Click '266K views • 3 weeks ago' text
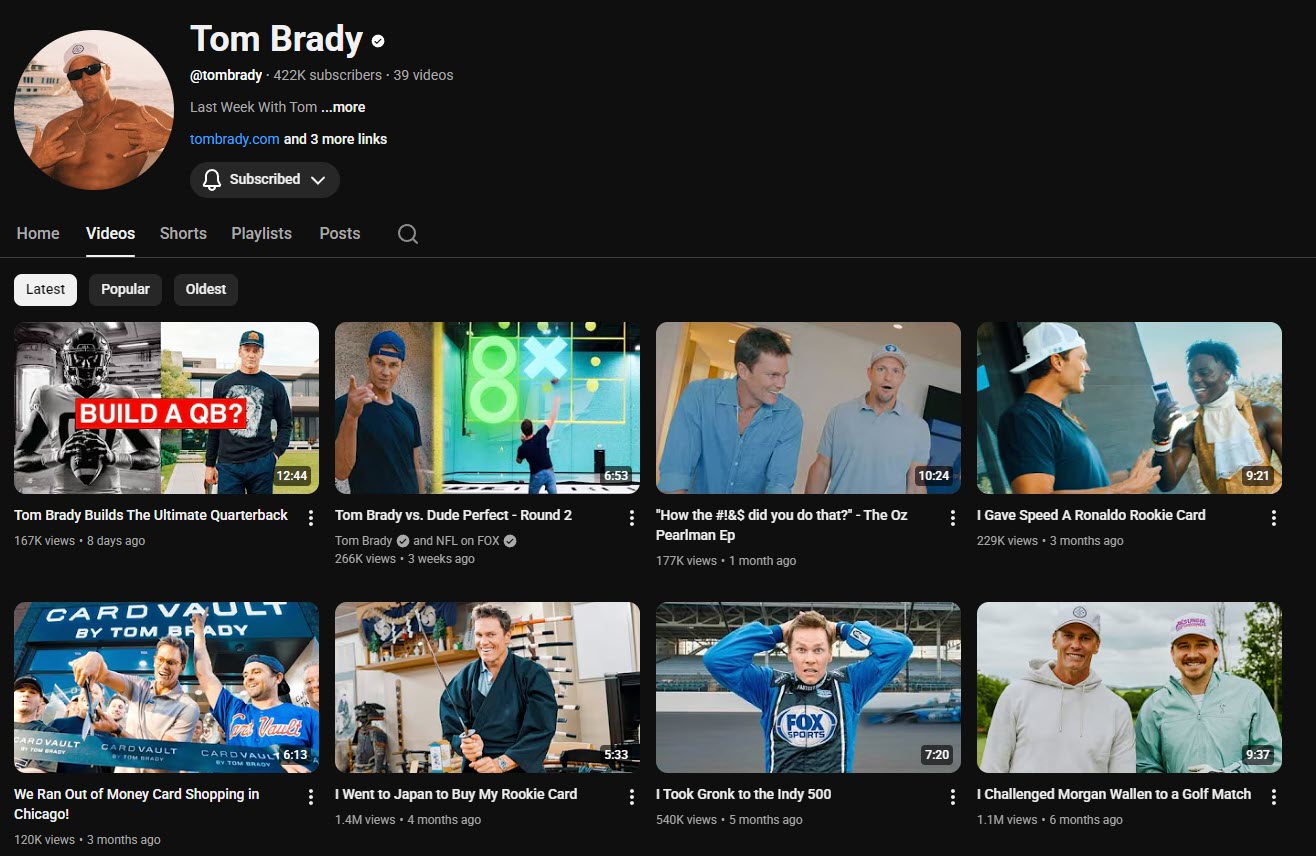This screenshot has width=1316, height=856. [x=405, y=559]
